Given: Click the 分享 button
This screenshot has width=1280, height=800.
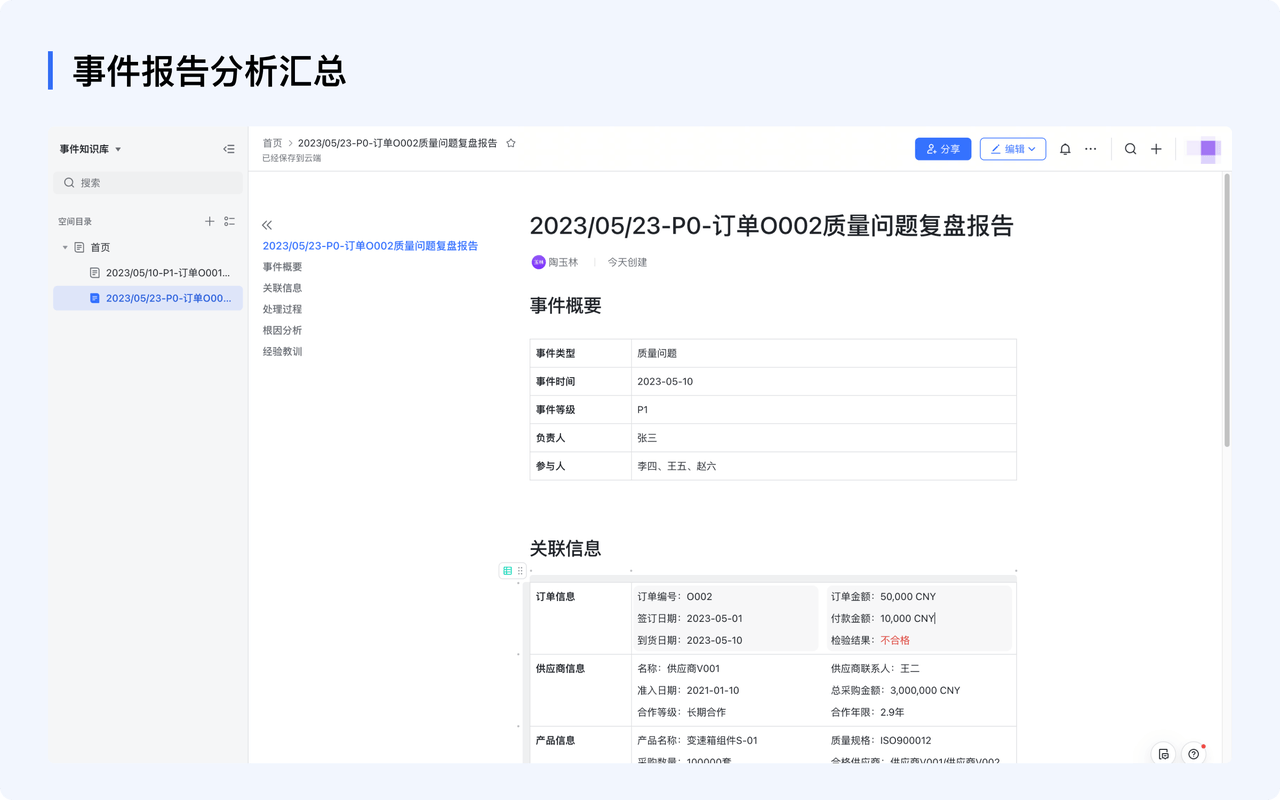Looking at the screenshot, I should tap(943, 149).
